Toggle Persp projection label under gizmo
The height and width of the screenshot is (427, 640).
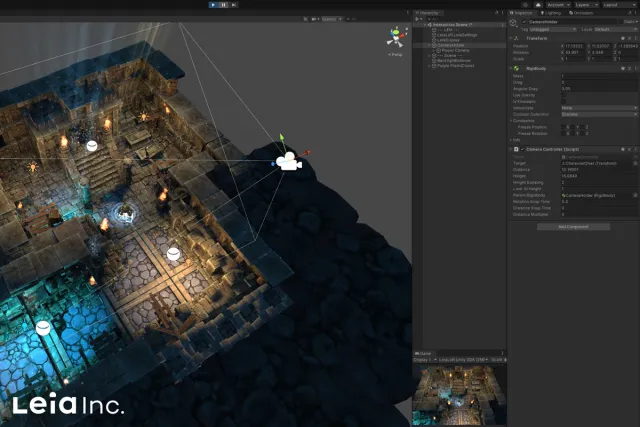pyautogui.click(x=395, y=54)
